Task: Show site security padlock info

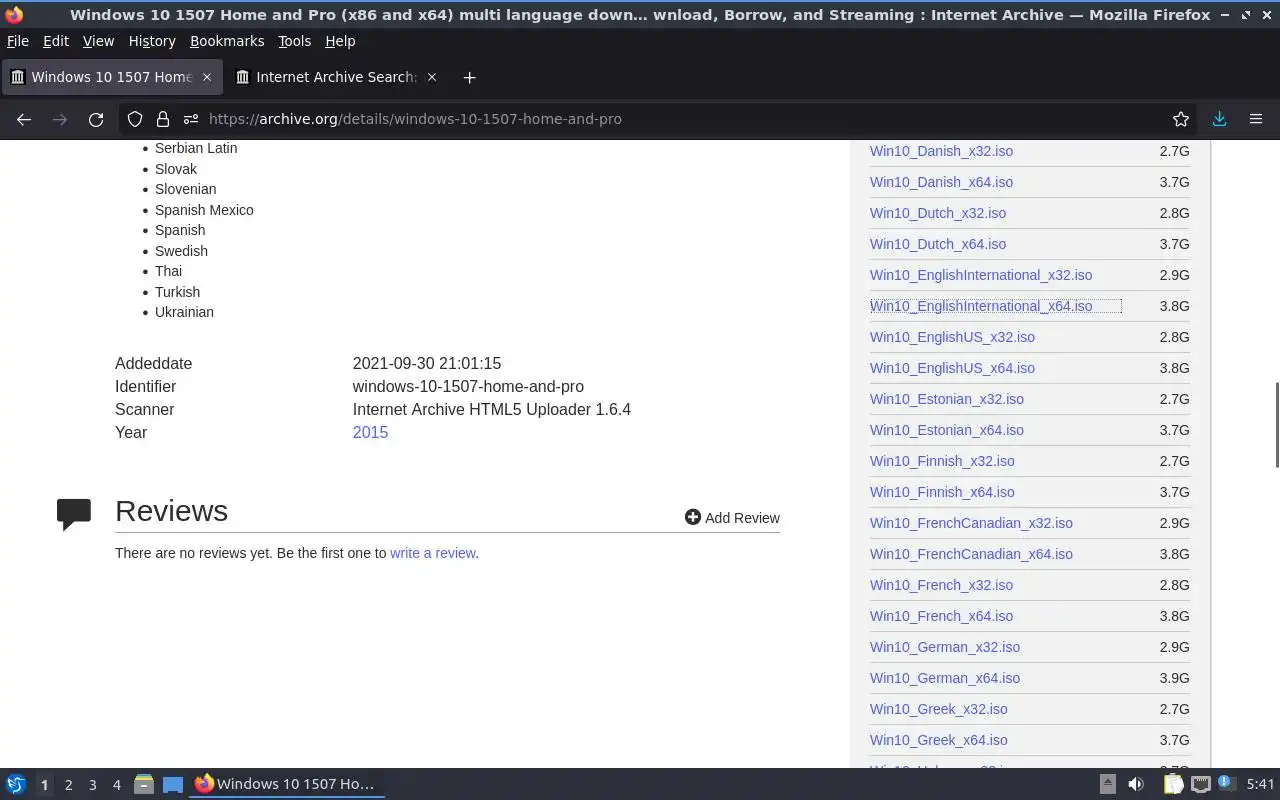Action: (x=163, y=119)
